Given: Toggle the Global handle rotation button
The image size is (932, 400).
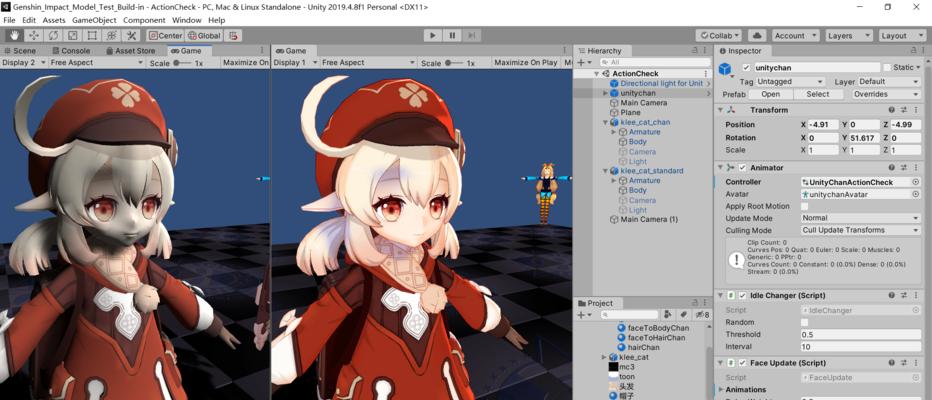Looking at the screenshot, I should pyautogui.click(x=204, y=36).
